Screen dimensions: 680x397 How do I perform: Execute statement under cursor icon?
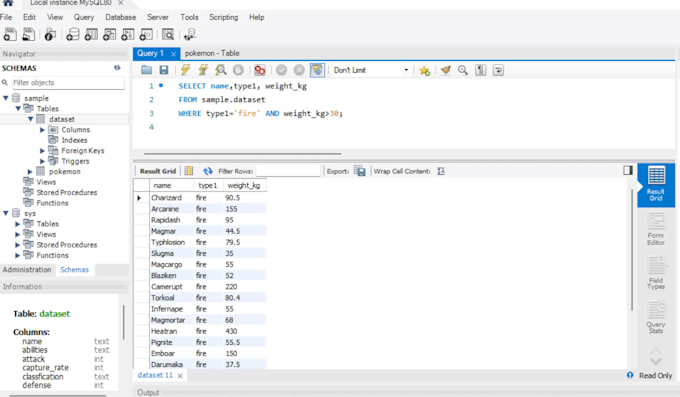coord(203,70)
